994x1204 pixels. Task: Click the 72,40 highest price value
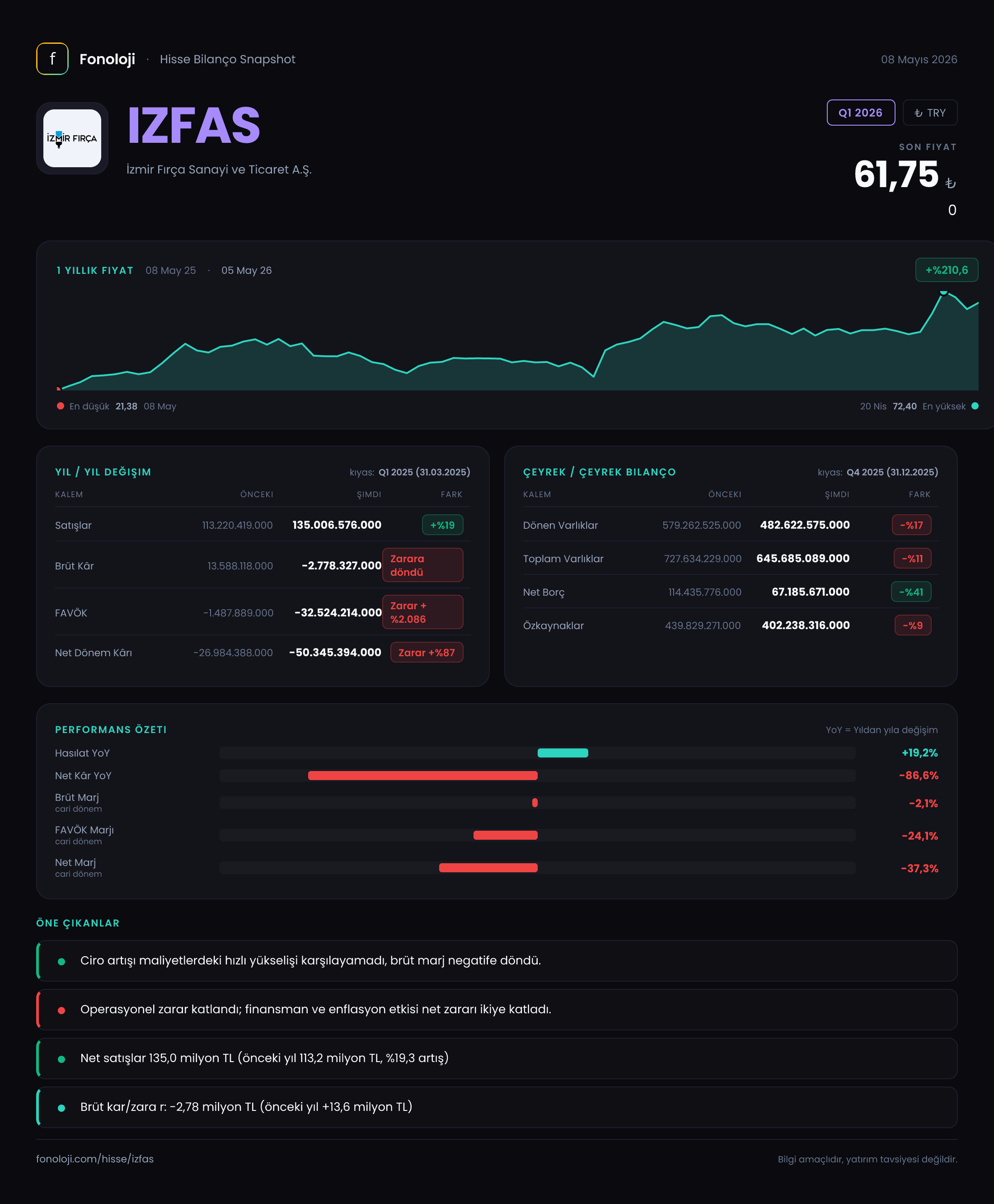coord(905,406)
